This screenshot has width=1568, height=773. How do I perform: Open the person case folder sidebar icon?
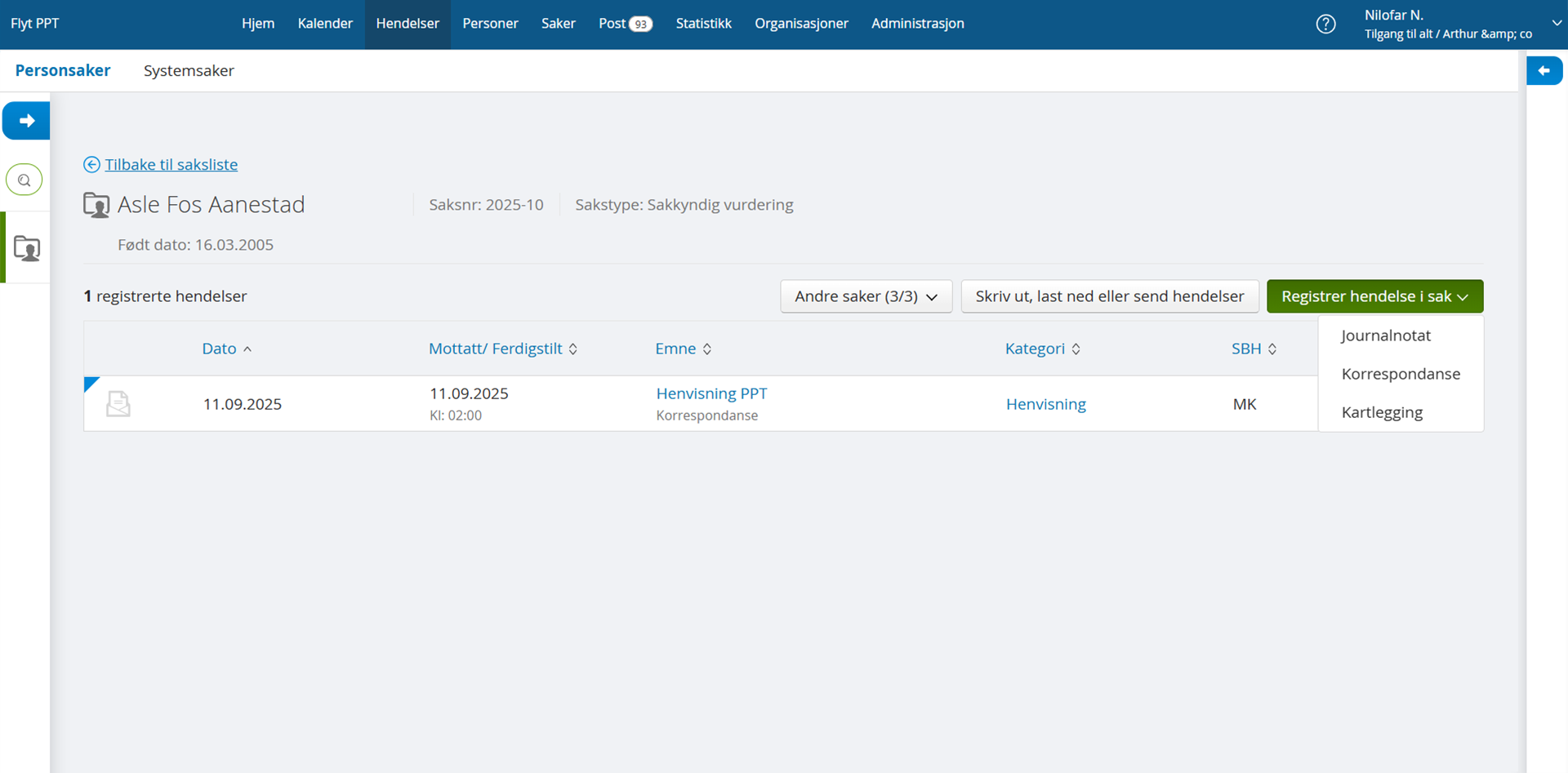pyautogui.click(x=27, y=248)
